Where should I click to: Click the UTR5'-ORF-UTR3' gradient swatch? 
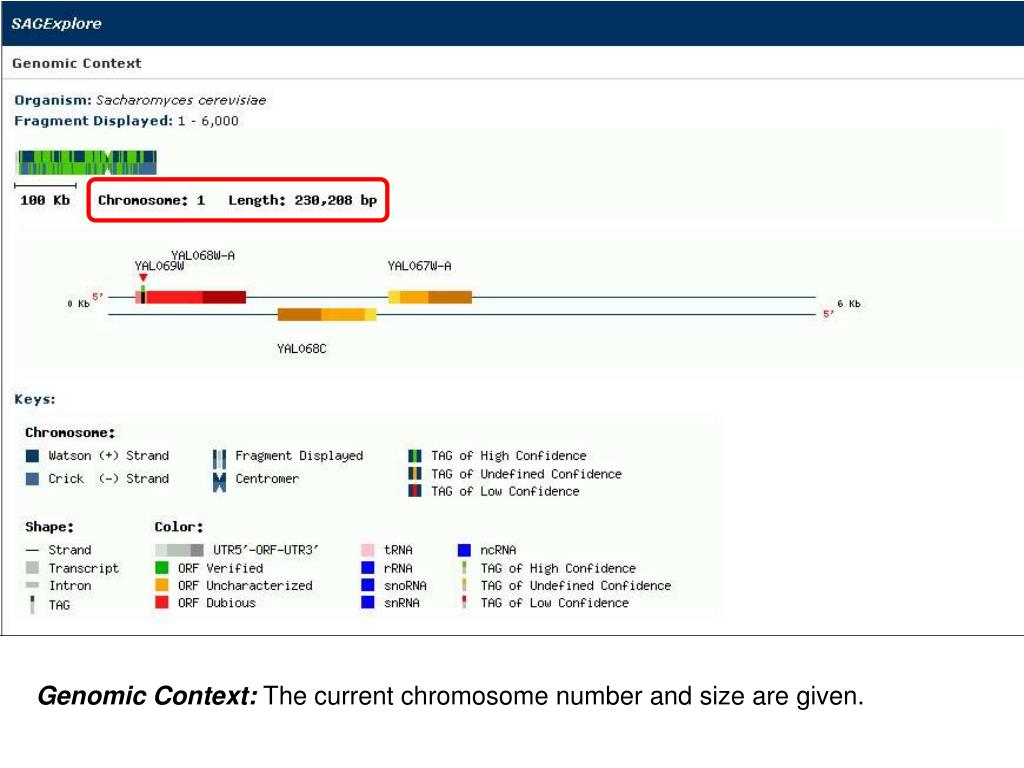tap(179, 550)
